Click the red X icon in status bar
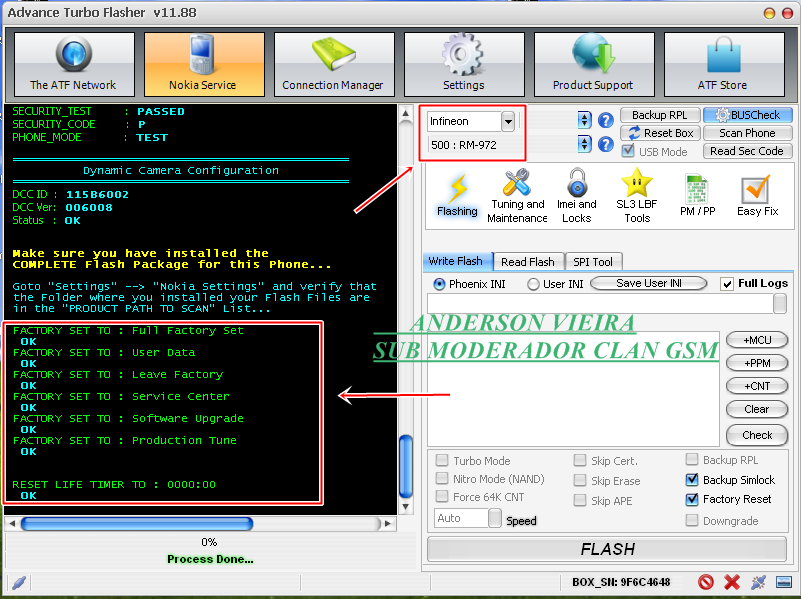The height and width of the screenshot is (599, 801). pyautogui.click(x=732, y=582)
